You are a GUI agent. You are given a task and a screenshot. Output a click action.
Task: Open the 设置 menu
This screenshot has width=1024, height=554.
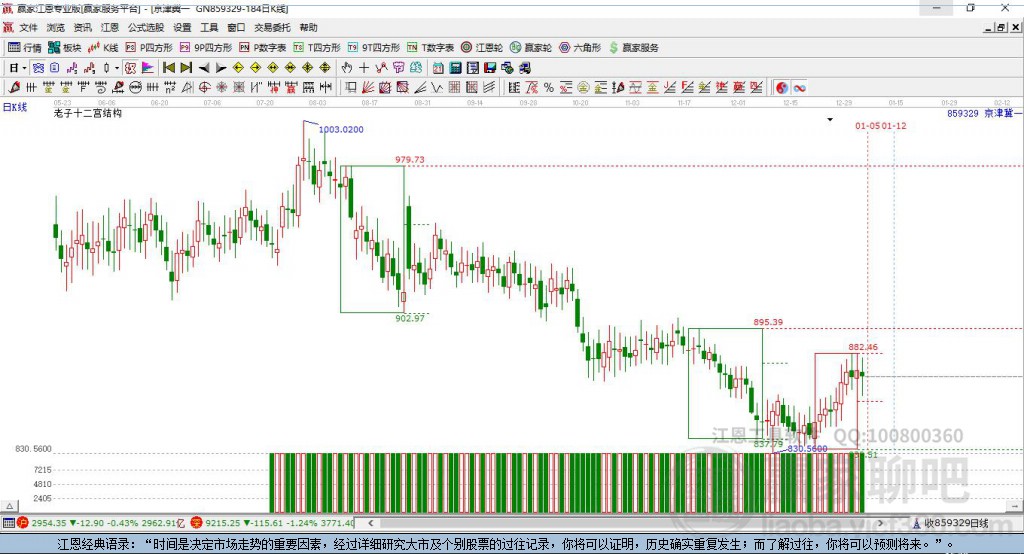point(182,27)
